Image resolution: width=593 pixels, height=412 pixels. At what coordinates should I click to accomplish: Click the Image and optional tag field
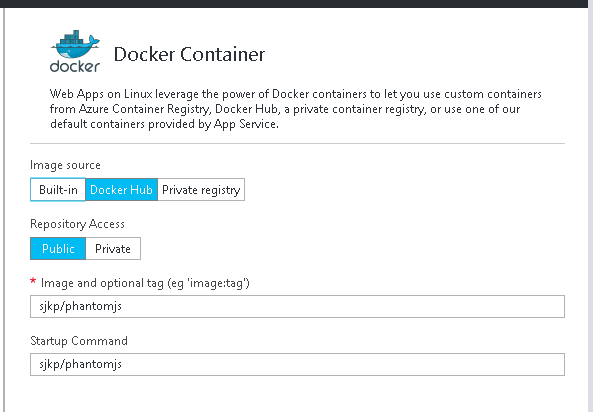[297, 306]
